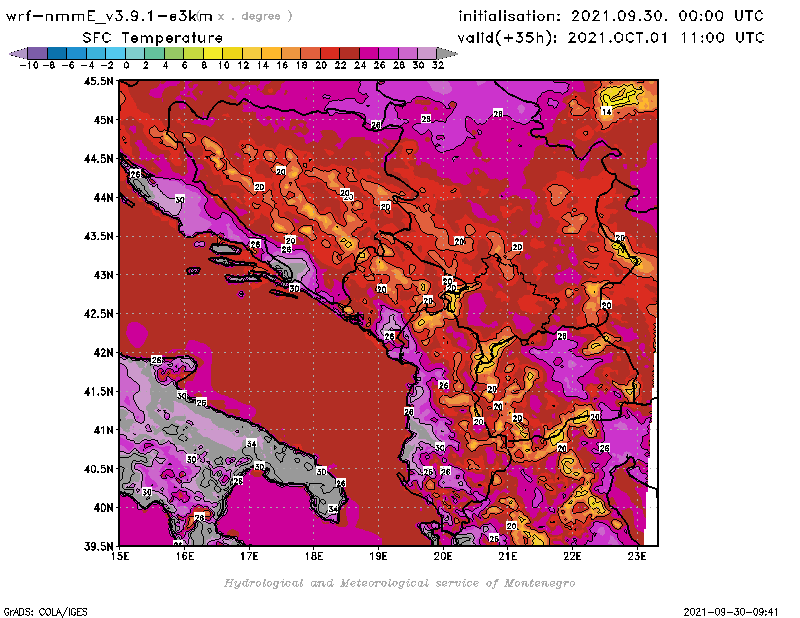Click the '44.5N' latitude label
Viewport: 800px width, 618px height.
pos(98,158)
